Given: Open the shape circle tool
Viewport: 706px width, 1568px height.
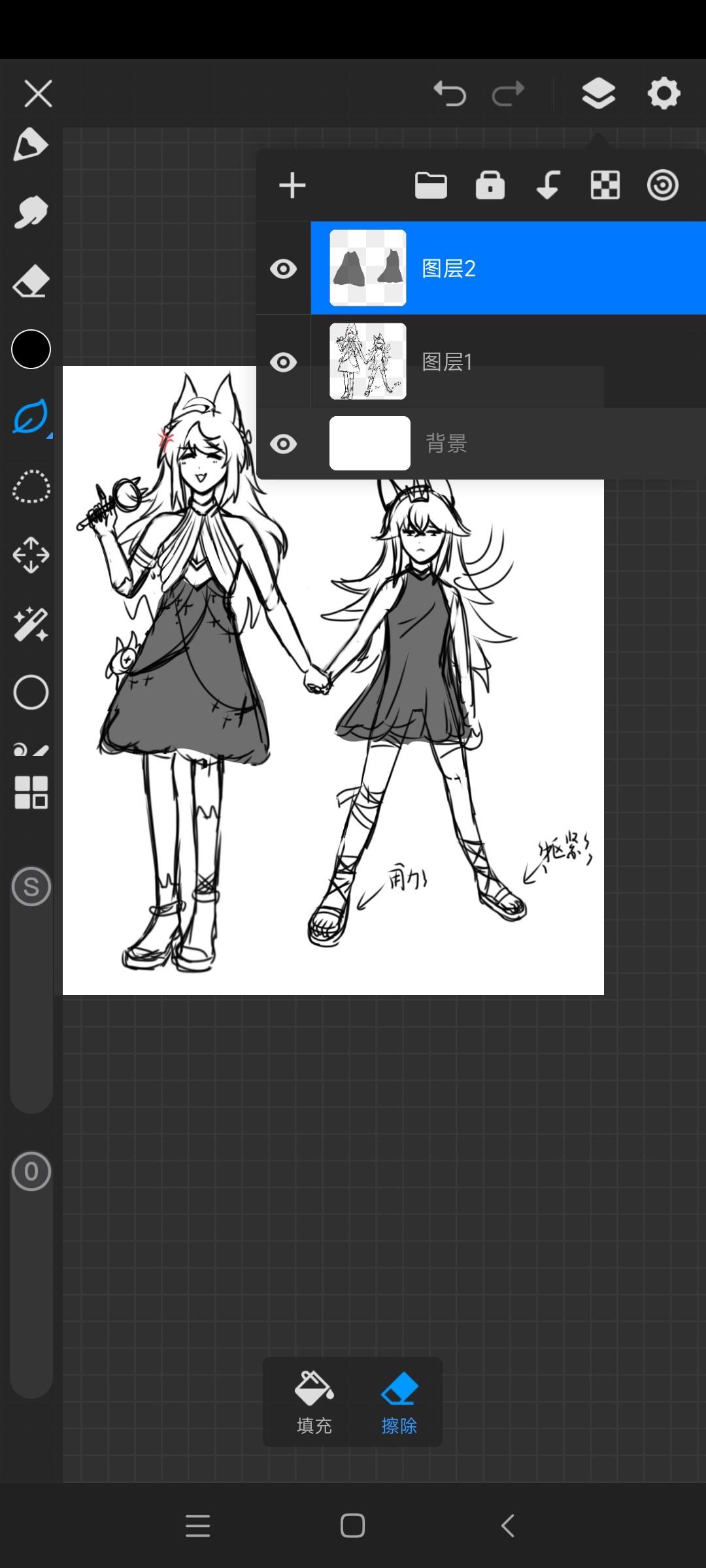Looking at the screenshot, I should 31,693.
